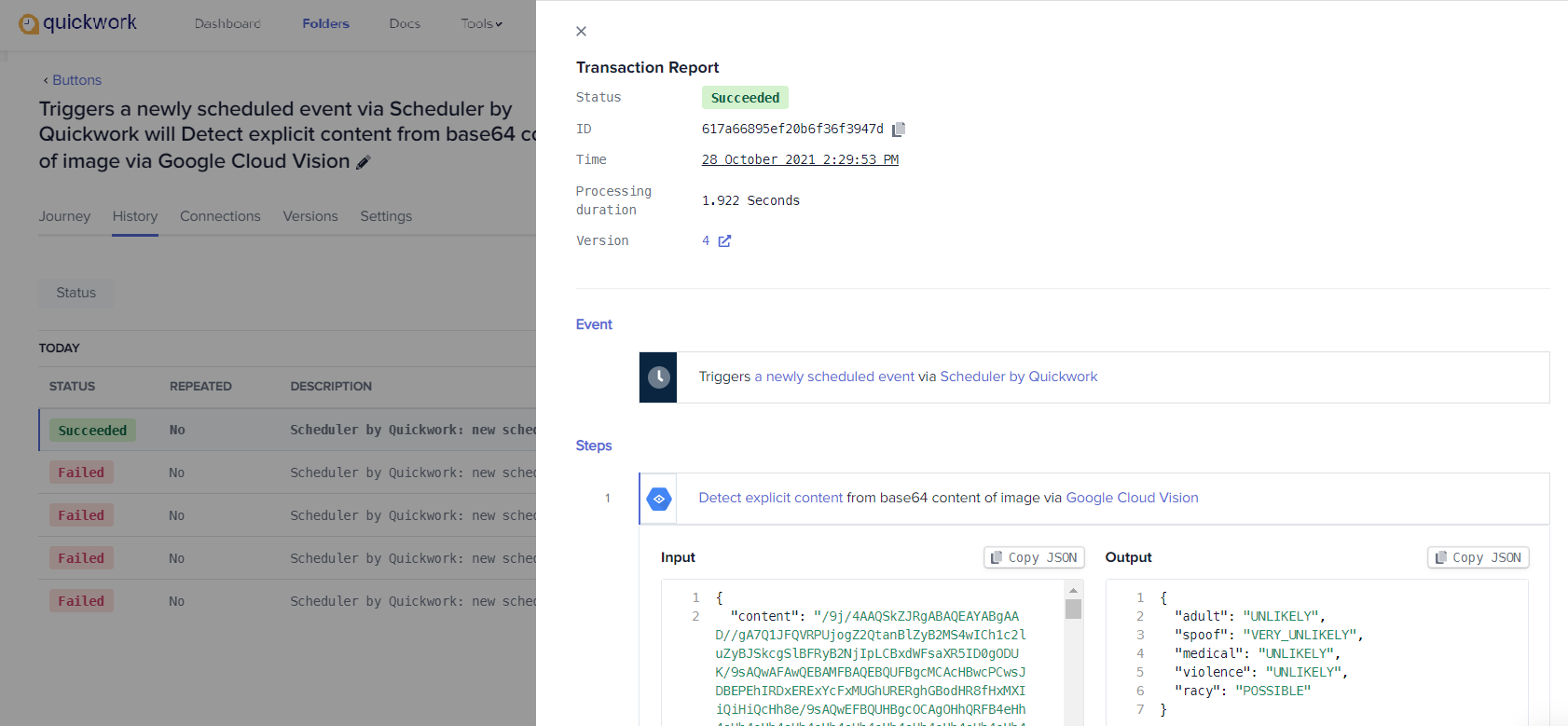
Task: Close the Transaction Report panel
Action: tap(581, 32)
